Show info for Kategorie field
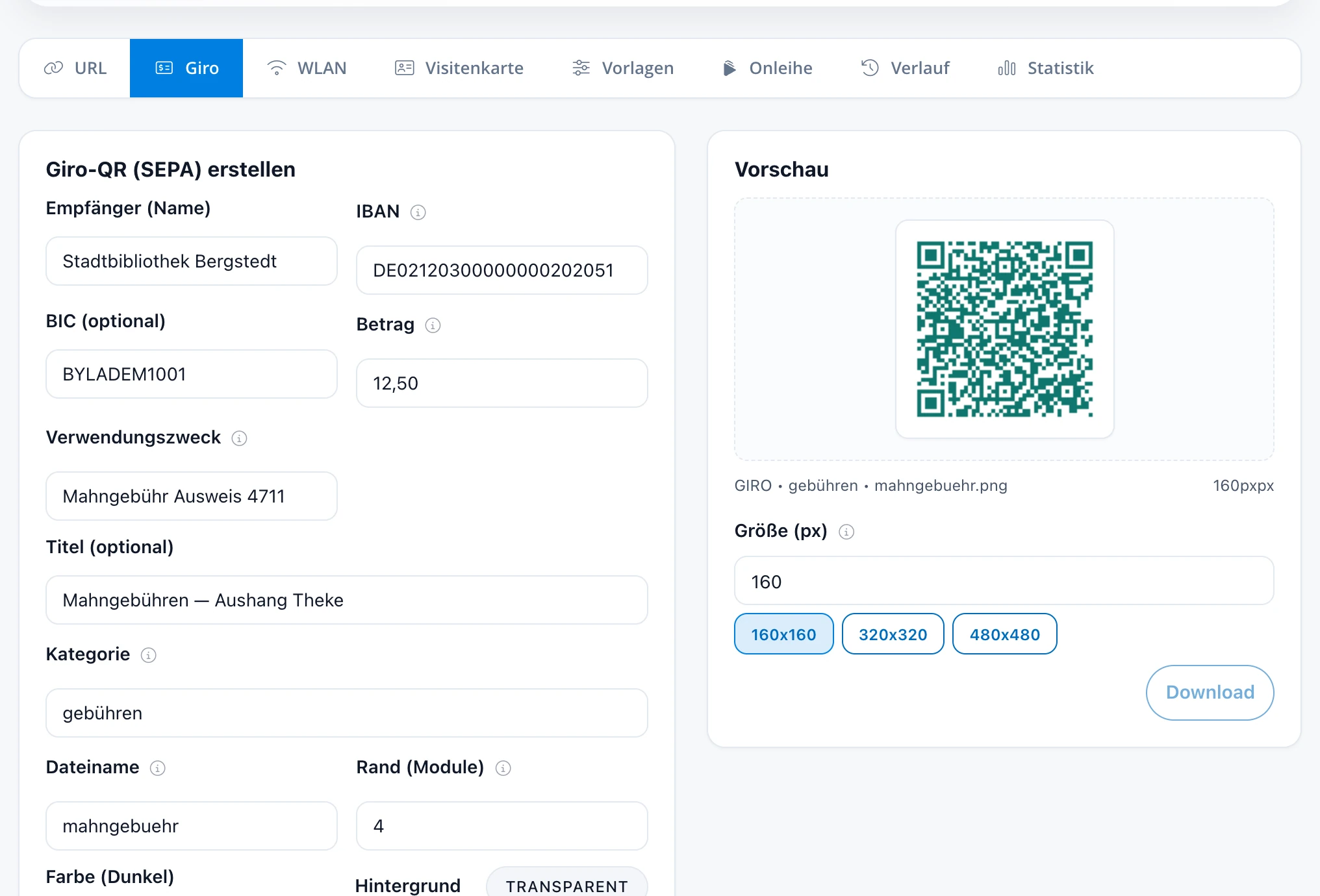This screenshot has height=896, width=1320. tap(149, 655)
